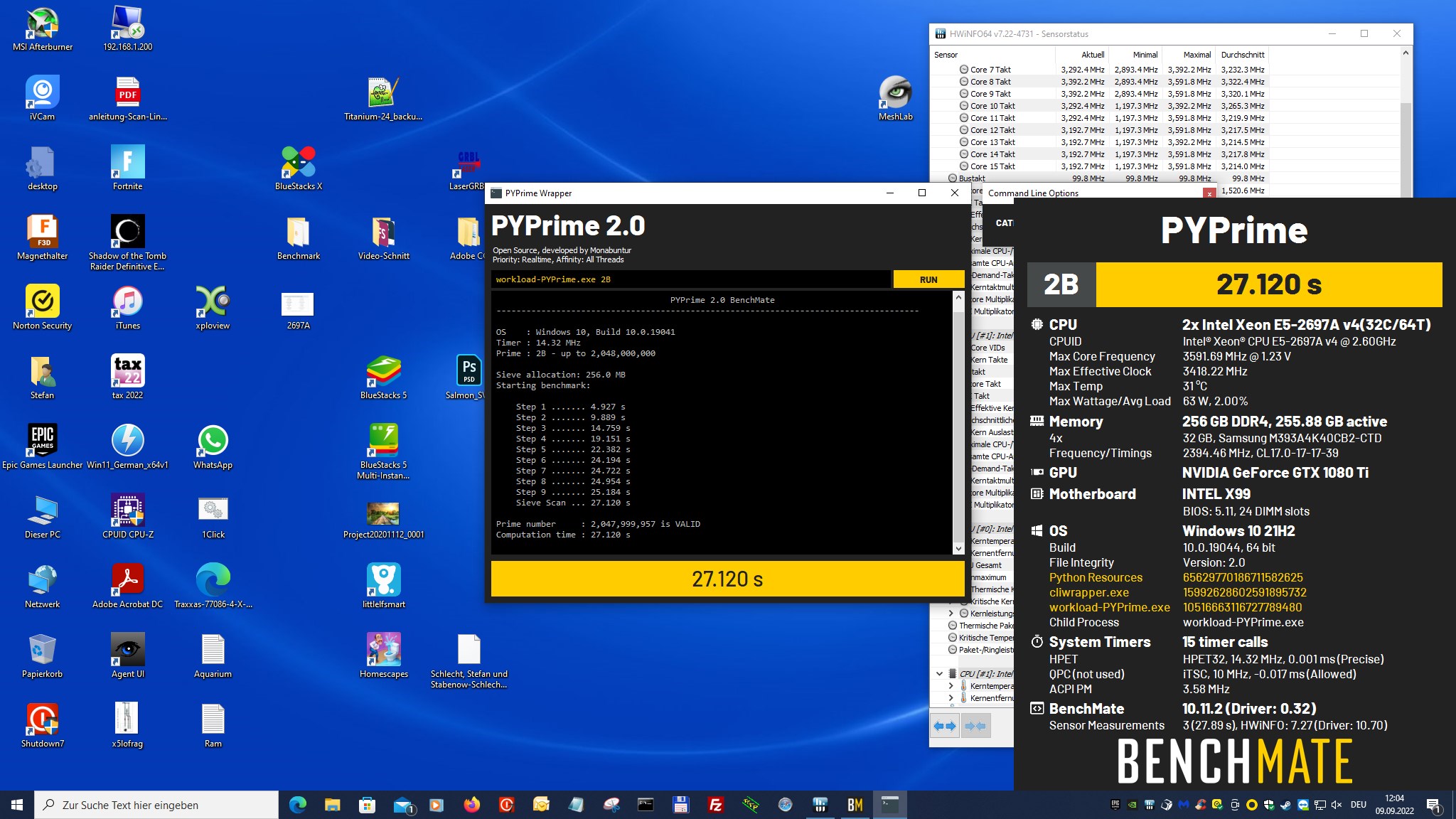1456x819 pixels.
Task: Click the workload-PYPrime.exe 2B command field
Action: pyautogui.click(x=690, y=279)
